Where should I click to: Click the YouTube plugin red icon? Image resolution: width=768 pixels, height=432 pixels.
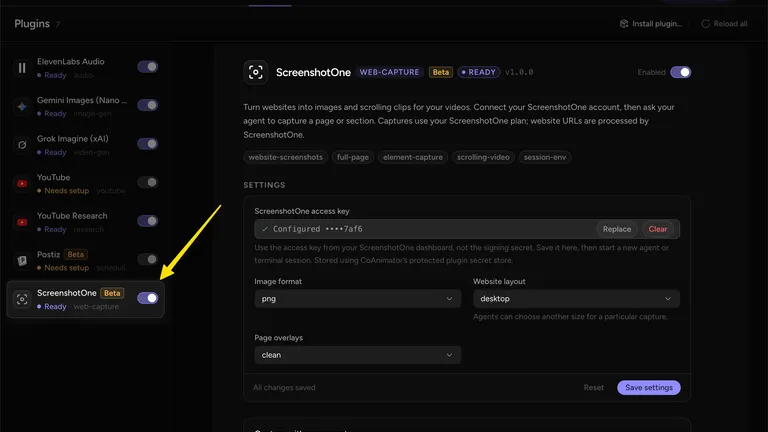tap(22, 184)
